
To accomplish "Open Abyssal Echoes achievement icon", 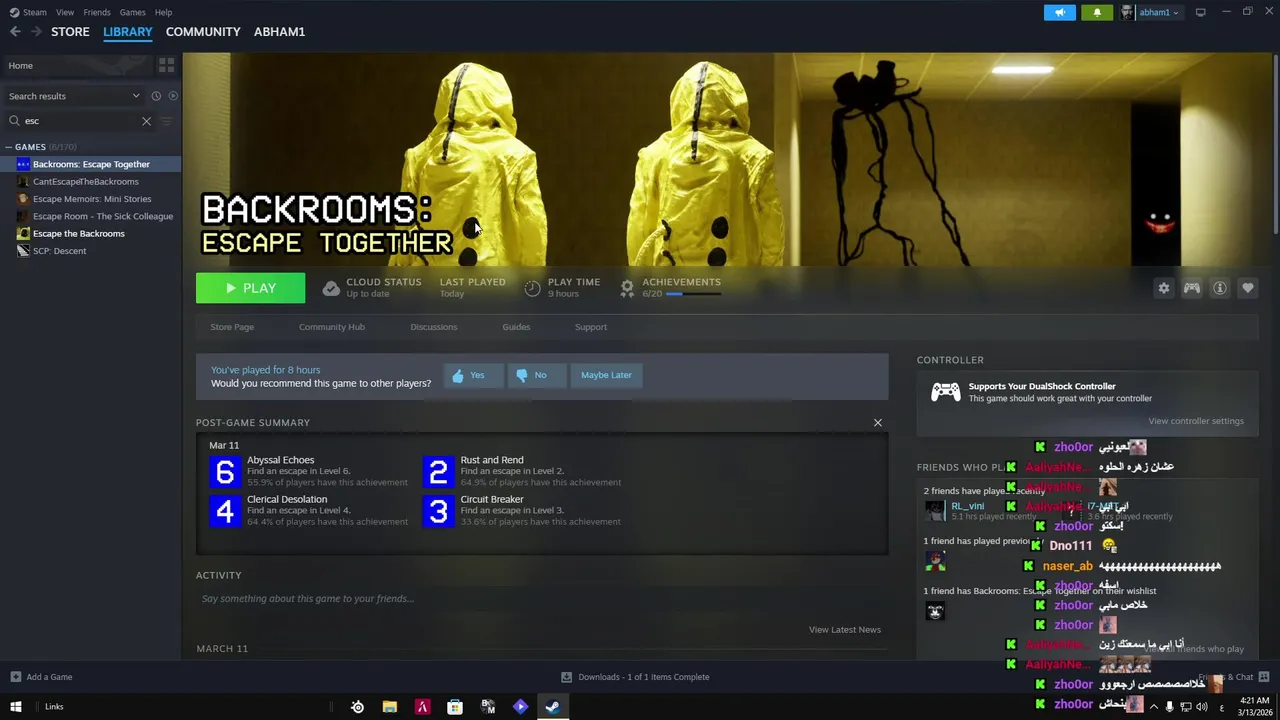I will click(225, 471).
